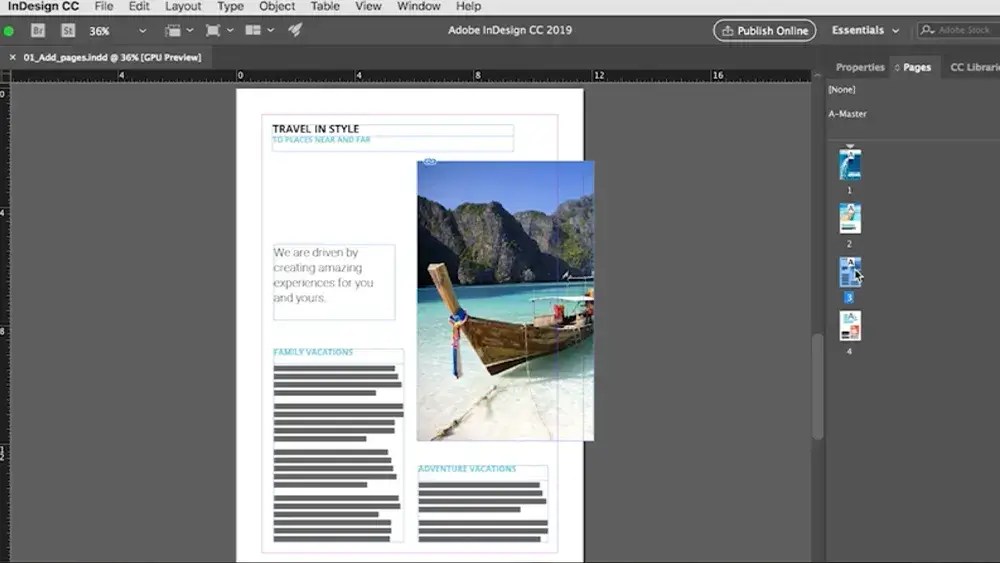
Task: Select the boat photo on the page
Action: [505, 300]
